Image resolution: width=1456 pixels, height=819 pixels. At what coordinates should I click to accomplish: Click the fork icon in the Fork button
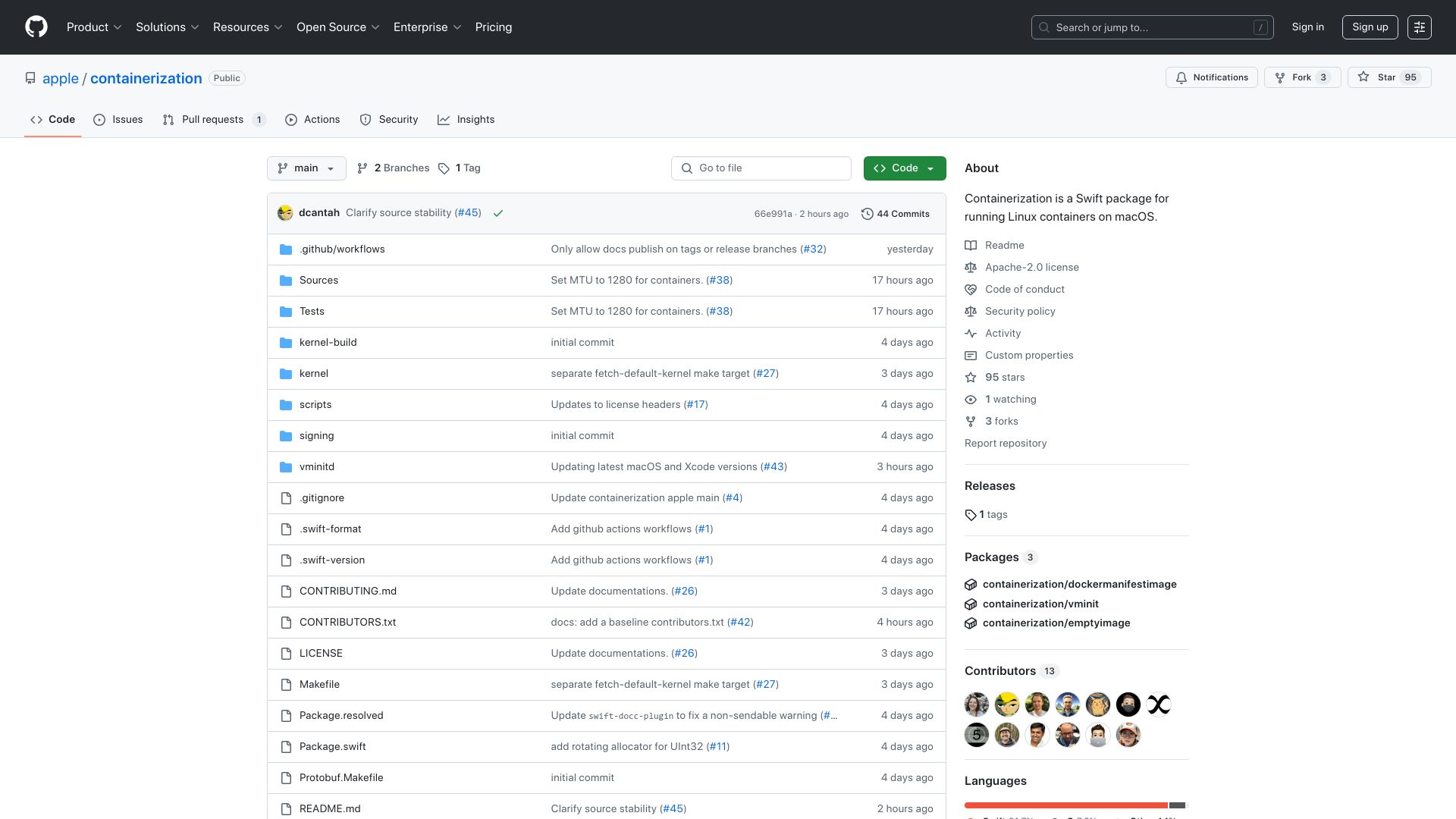pos(1280,77)
